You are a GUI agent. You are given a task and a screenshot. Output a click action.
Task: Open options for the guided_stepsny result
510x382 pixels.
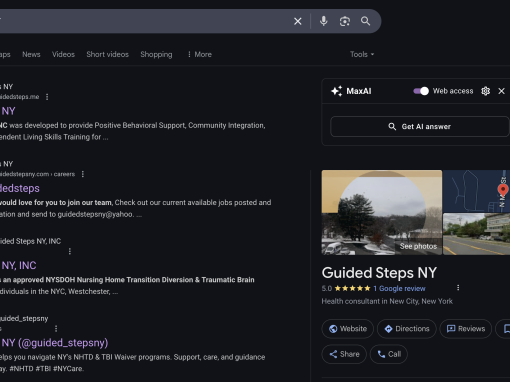pyautogui.click(x=56, y=329)
